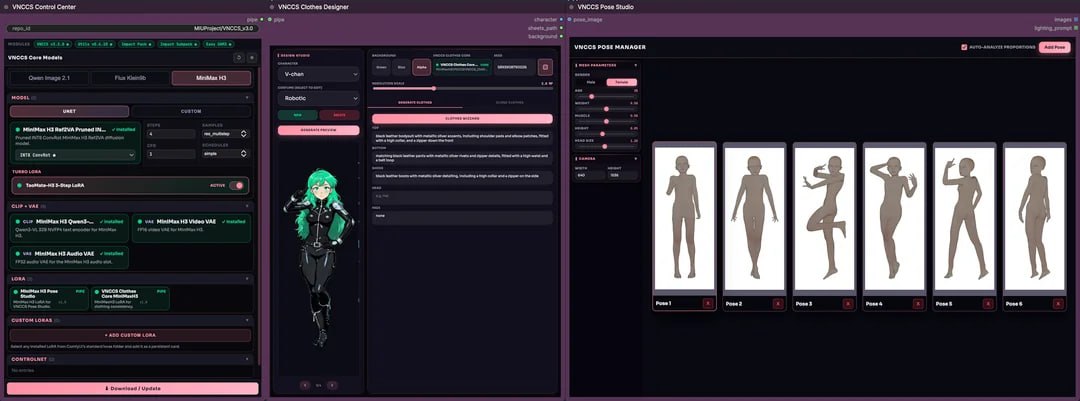
Task: Open the Scheduler dropdown showing simple
Action: (x=225, y=154)
